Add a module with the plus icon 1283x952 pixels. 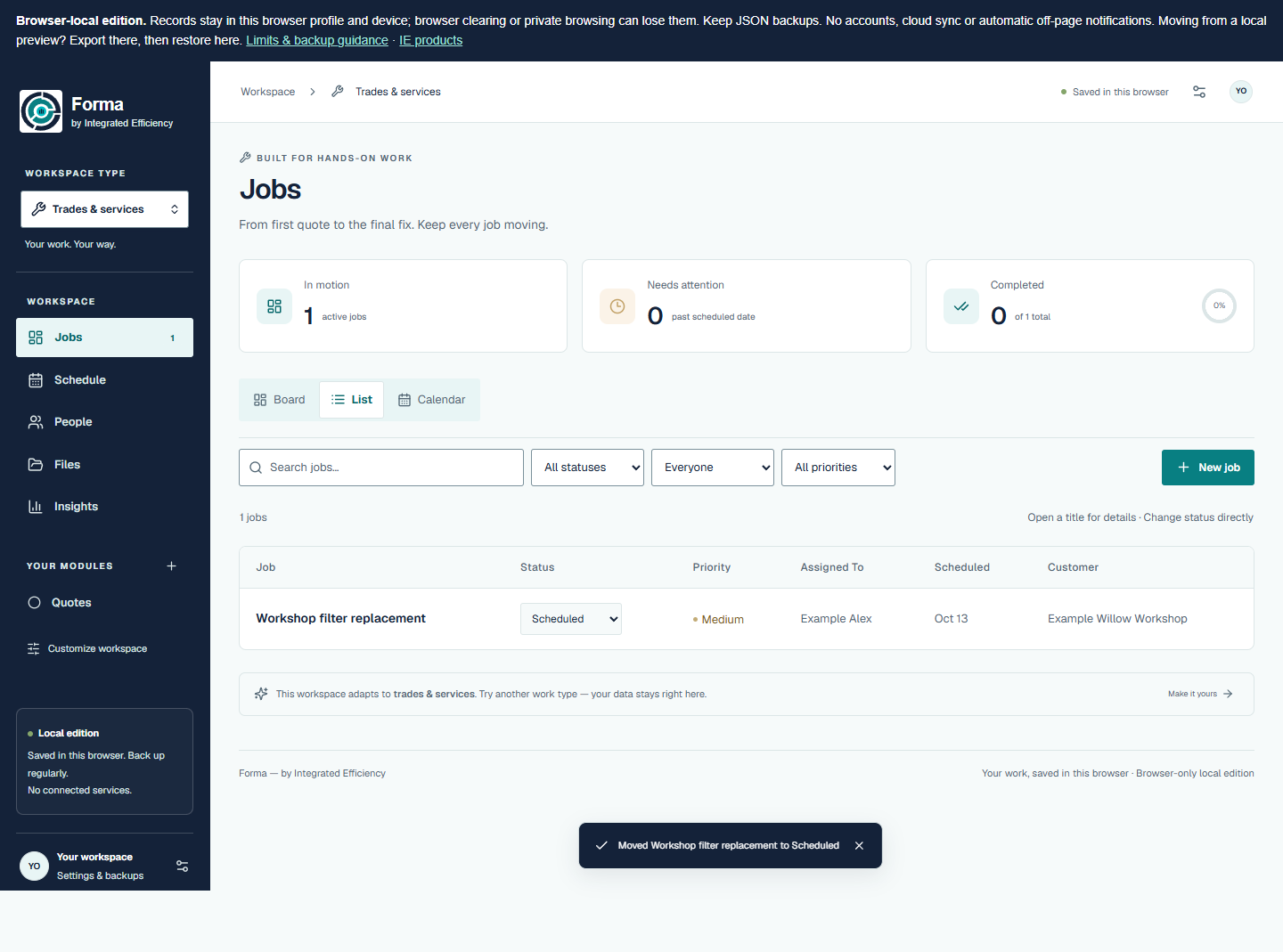pyautogui.click(x=171, y=566)
